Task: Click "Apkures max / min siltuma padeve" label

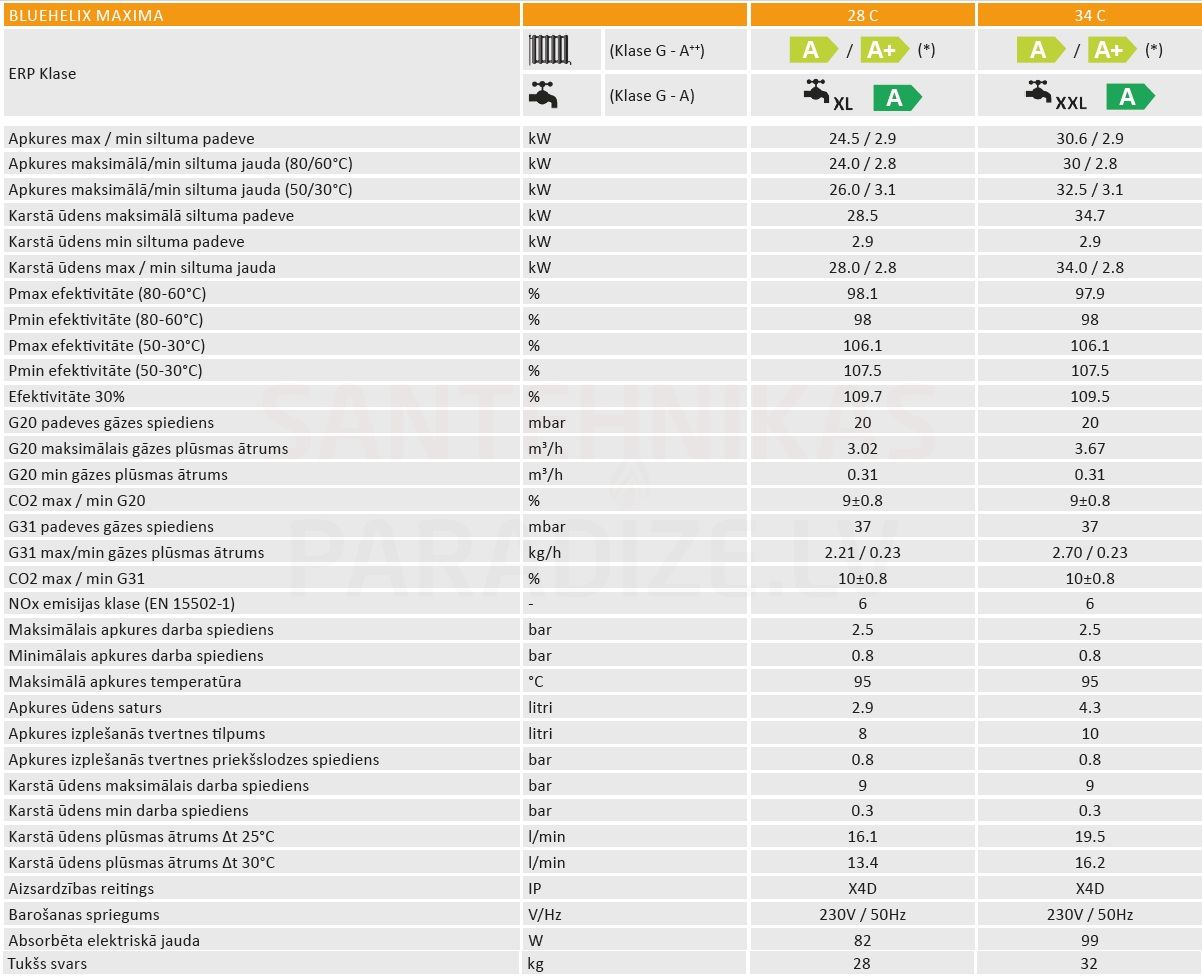Action: click(x=131, y=138)
